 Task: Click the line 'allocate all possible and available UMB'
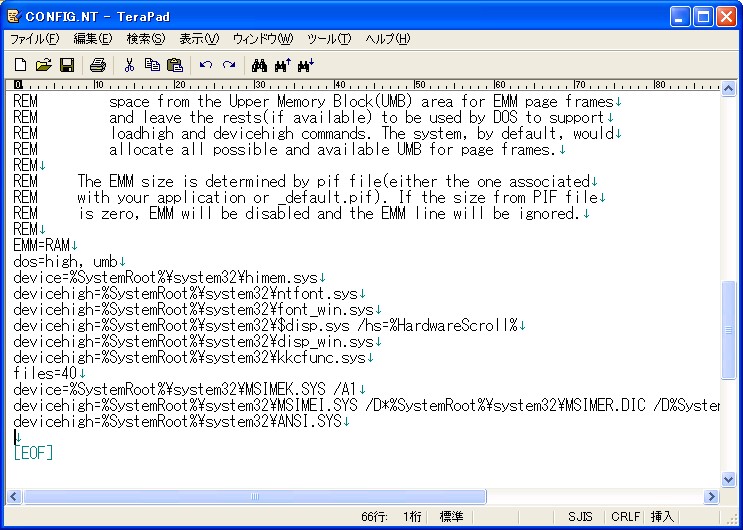coord(289,150)
